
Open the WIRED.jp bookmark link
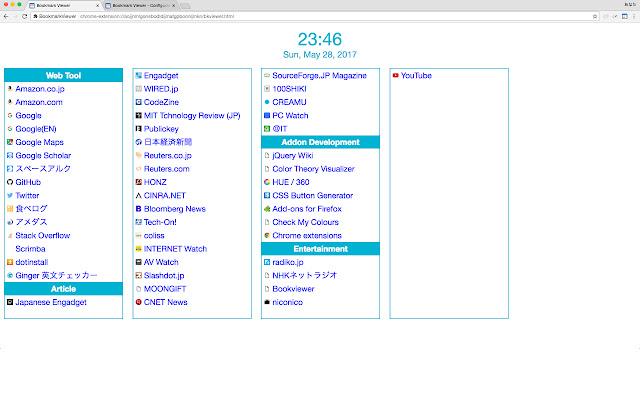tap(161, 89)
